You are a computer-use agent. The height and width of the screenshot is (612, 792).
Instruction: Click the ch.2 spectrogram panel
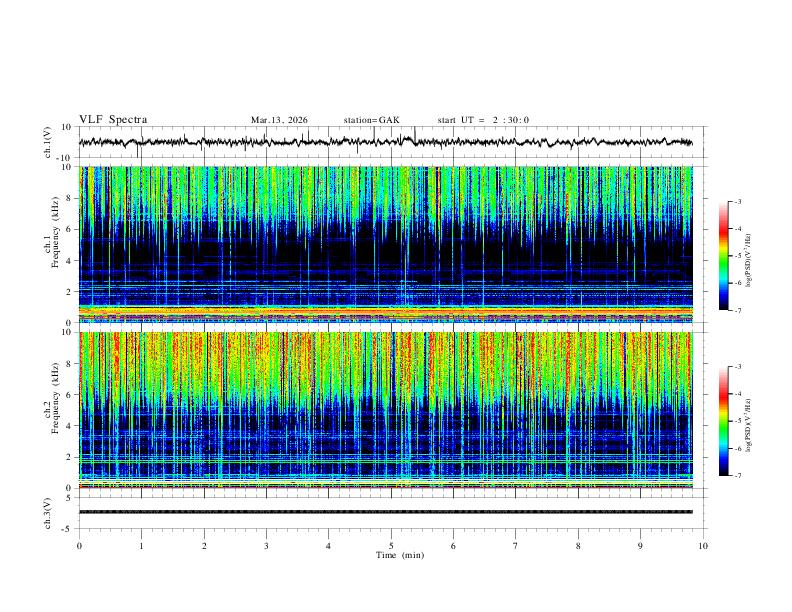click(x=386, y=410)
